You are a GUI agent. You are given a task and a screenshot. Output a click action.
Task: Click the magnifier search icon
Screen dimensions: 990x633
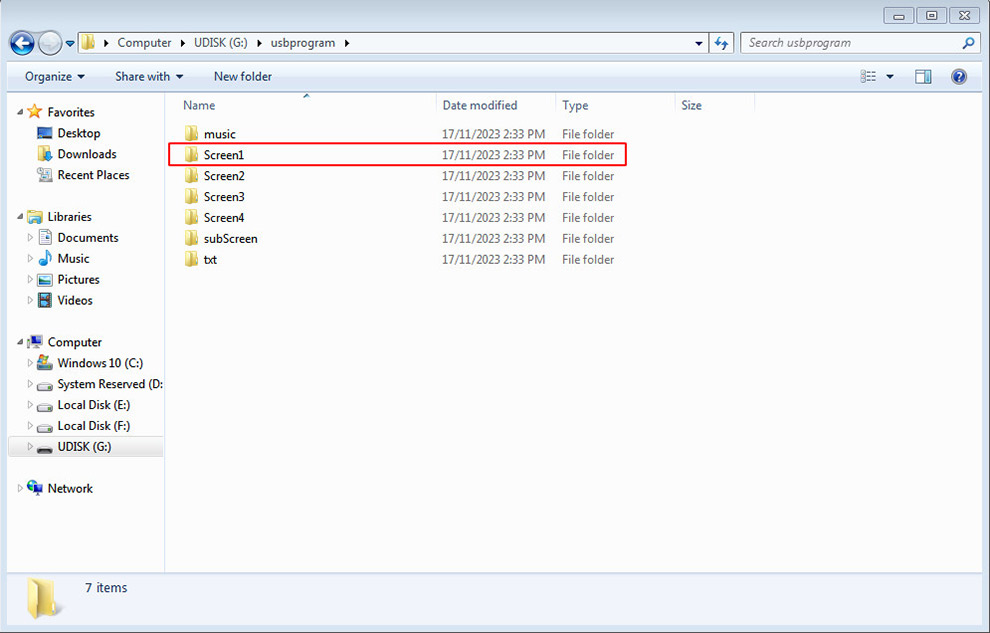pos(969,43)
